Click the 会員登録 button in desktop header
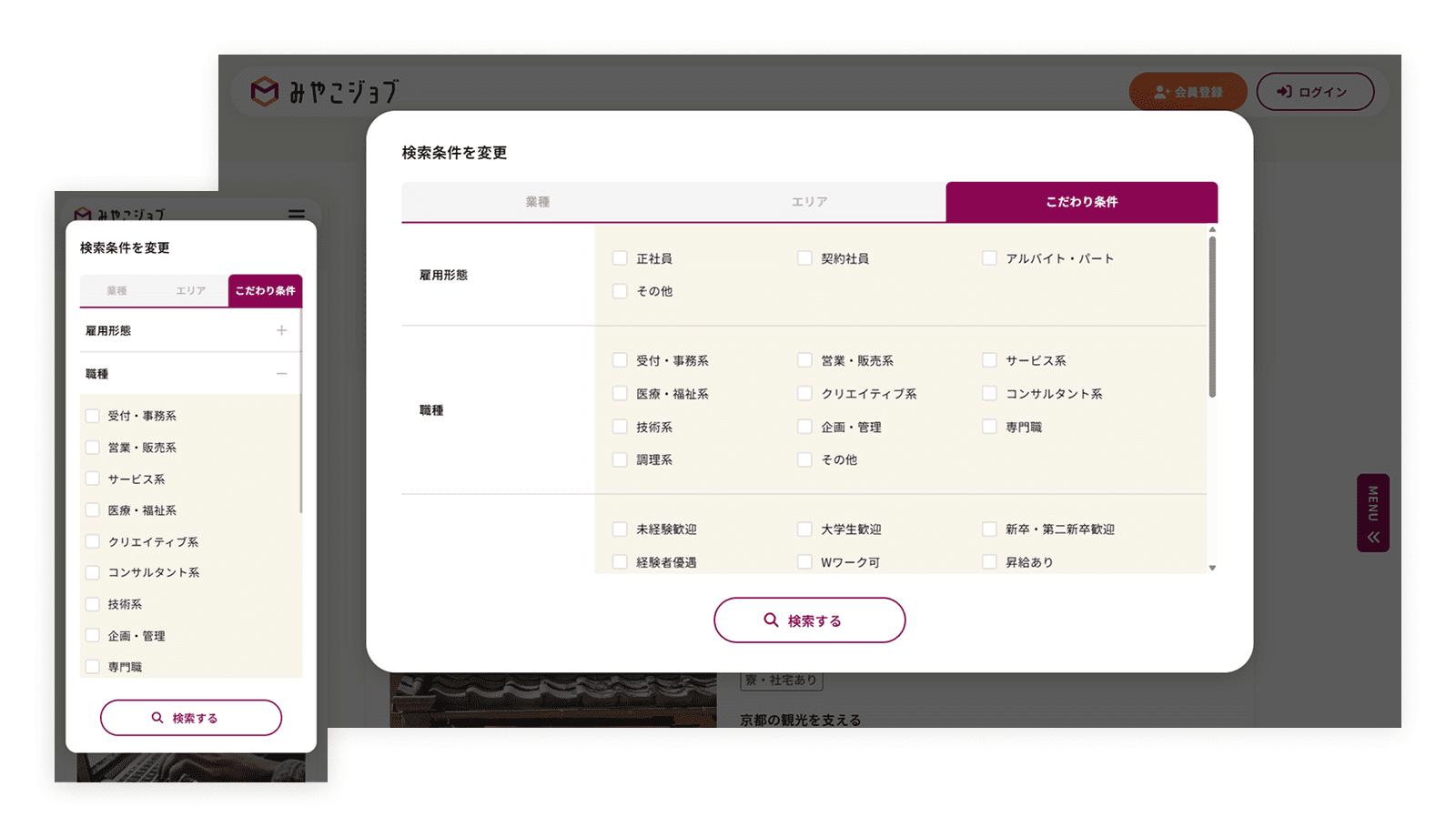 click(1188, 92)
